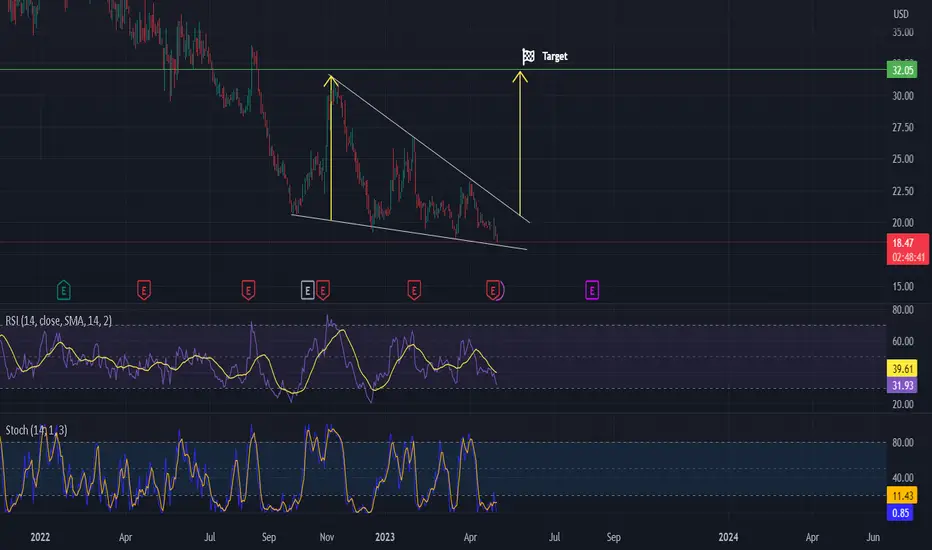The height and width of the screenshot is (550, 932).
Task: Click the 02:48:41 bar countdown timer
Action: (x=908, y=257)
